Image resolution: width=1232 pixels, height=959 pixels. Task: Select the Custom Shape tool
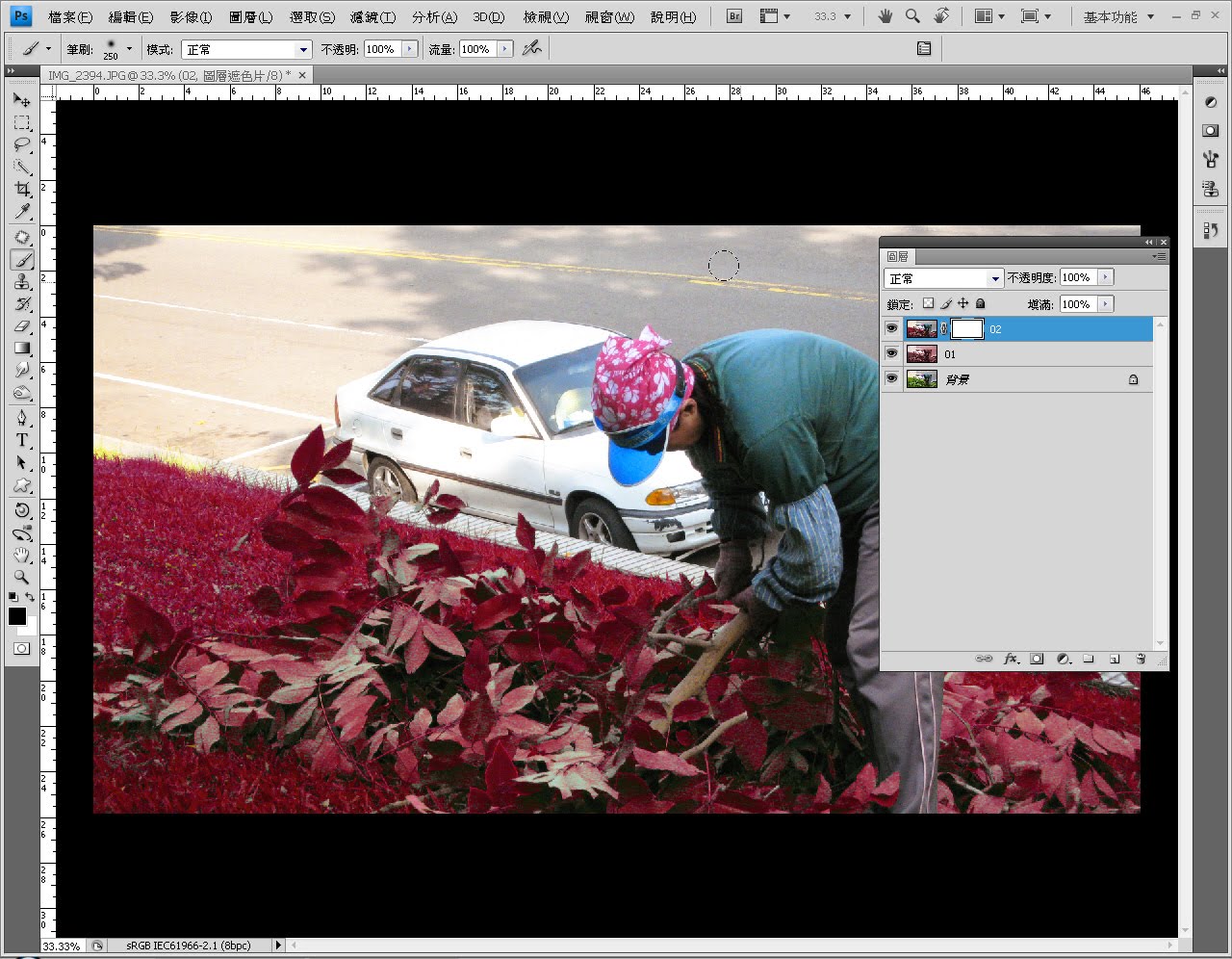(x=22, y=484)
